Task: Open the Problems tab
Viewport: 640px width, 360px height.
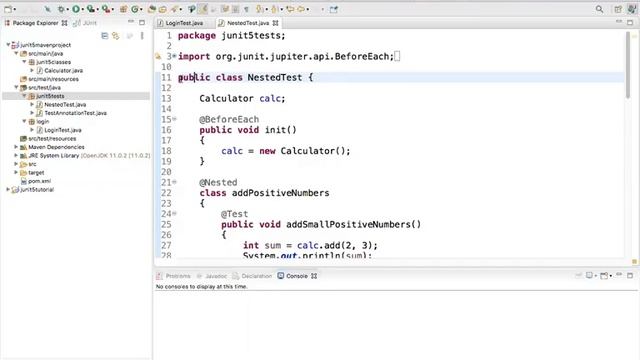Action: (x=174, y=276)
